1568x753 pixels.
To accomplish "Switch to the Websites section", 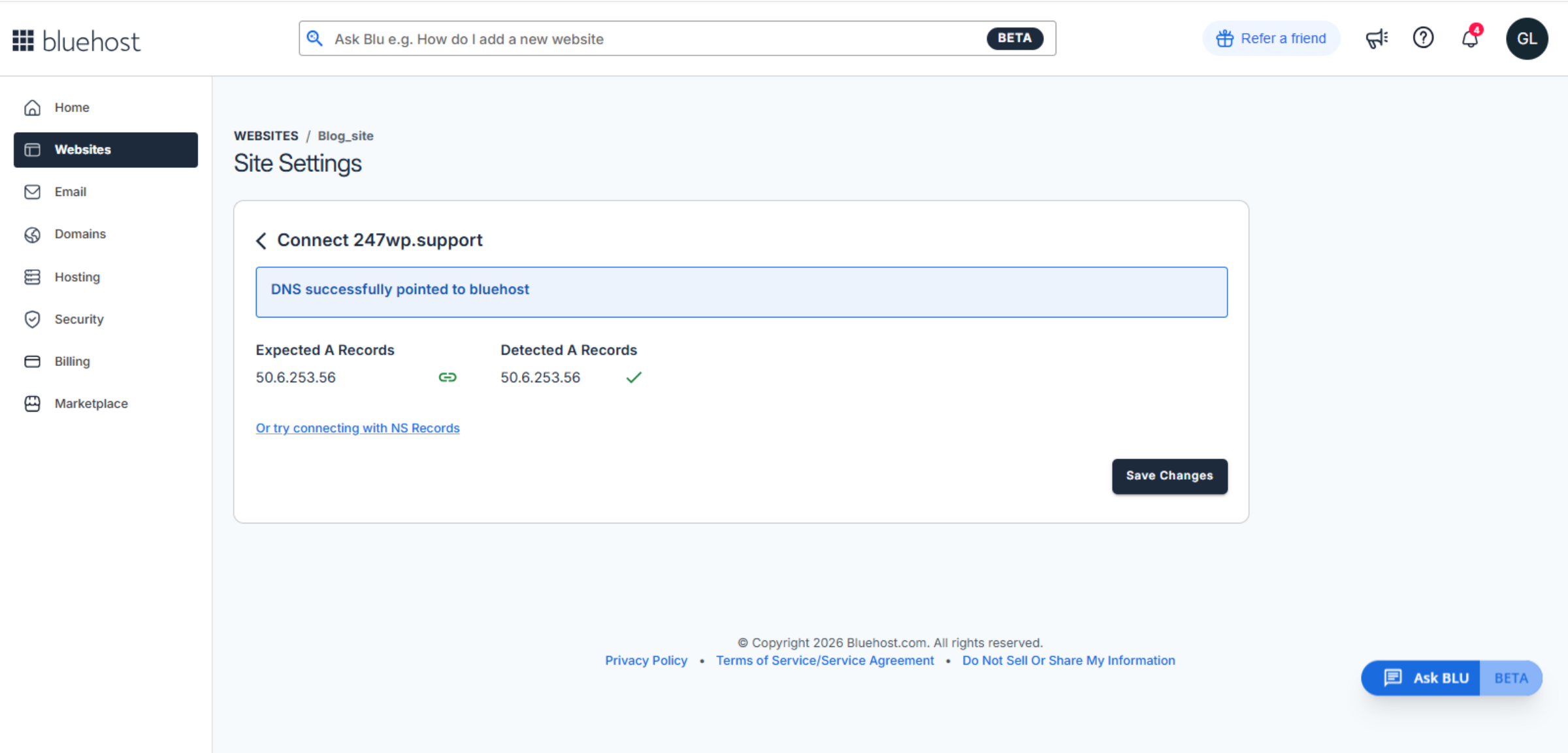I will (x=82, y=150).
